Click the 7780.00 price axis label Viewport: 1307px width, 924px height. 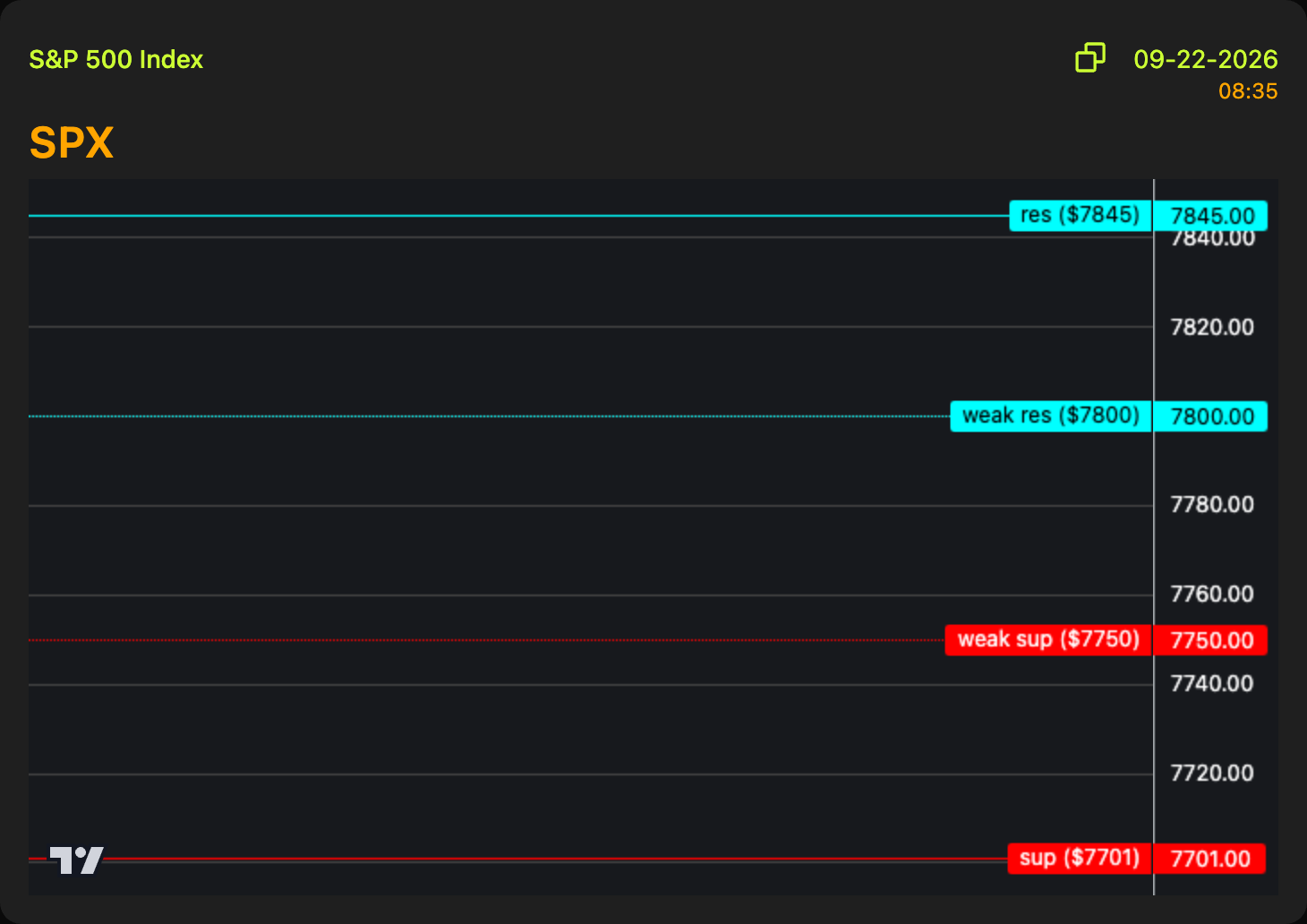[x=1212, y=505]
